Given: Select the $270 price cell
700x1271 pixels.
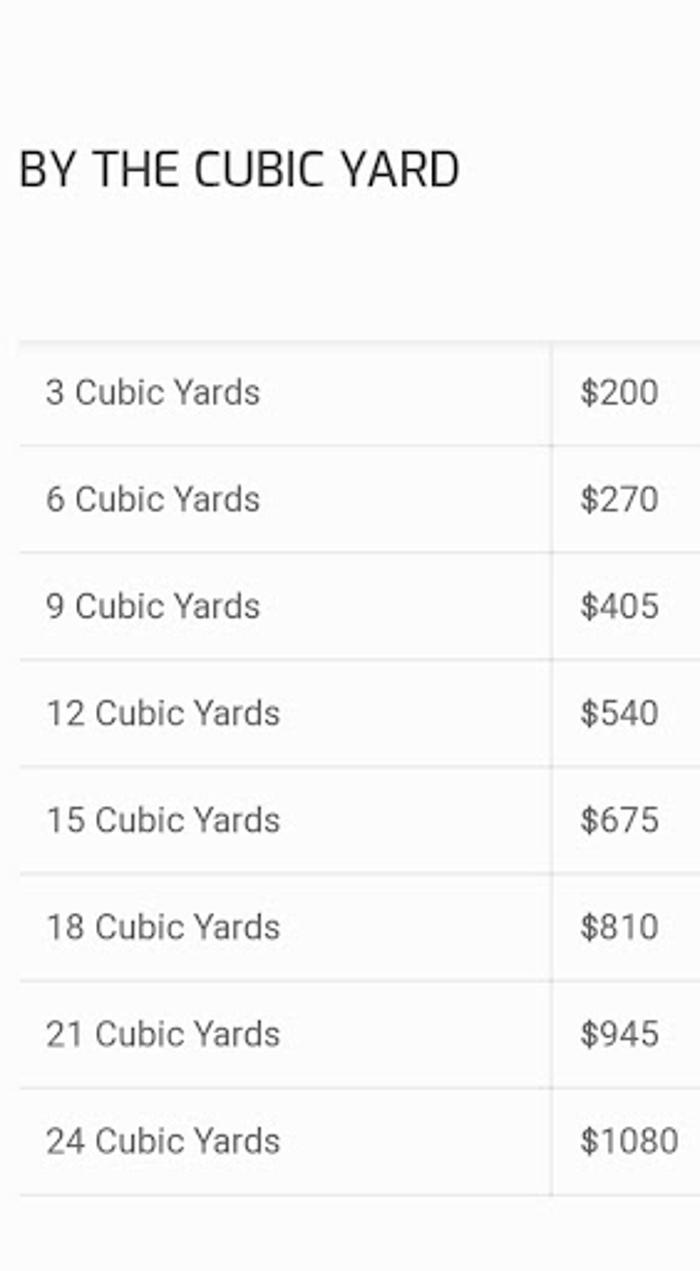Looking at the screenshot, I should [619, 499].
